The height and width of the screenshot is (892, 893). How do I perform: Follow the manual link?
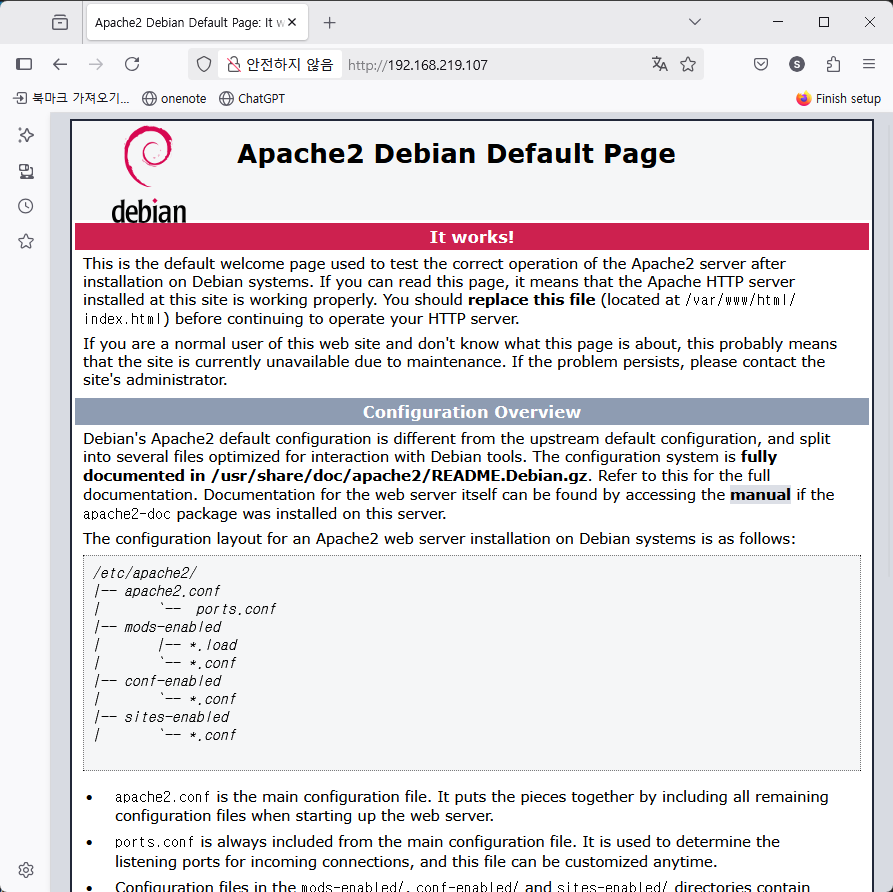tap(760, 494)
